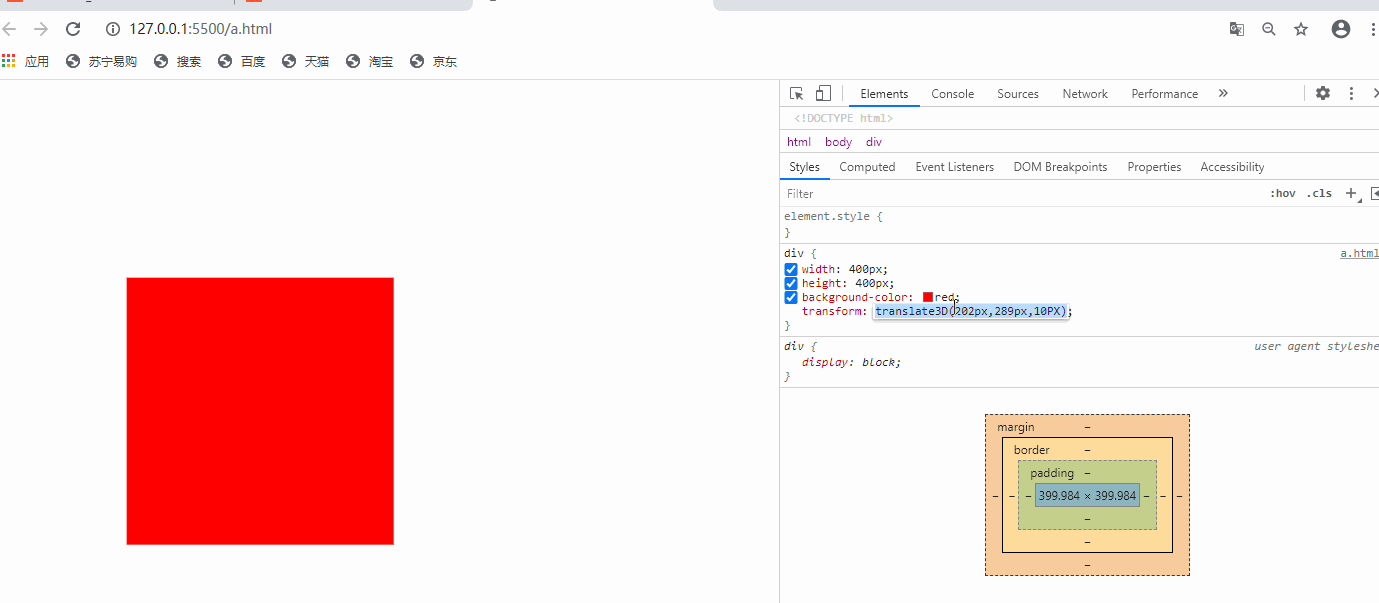Open the 天猫 bookmark
The width and height of the screenshot is (1379, 603).
(x=306, y=61)
